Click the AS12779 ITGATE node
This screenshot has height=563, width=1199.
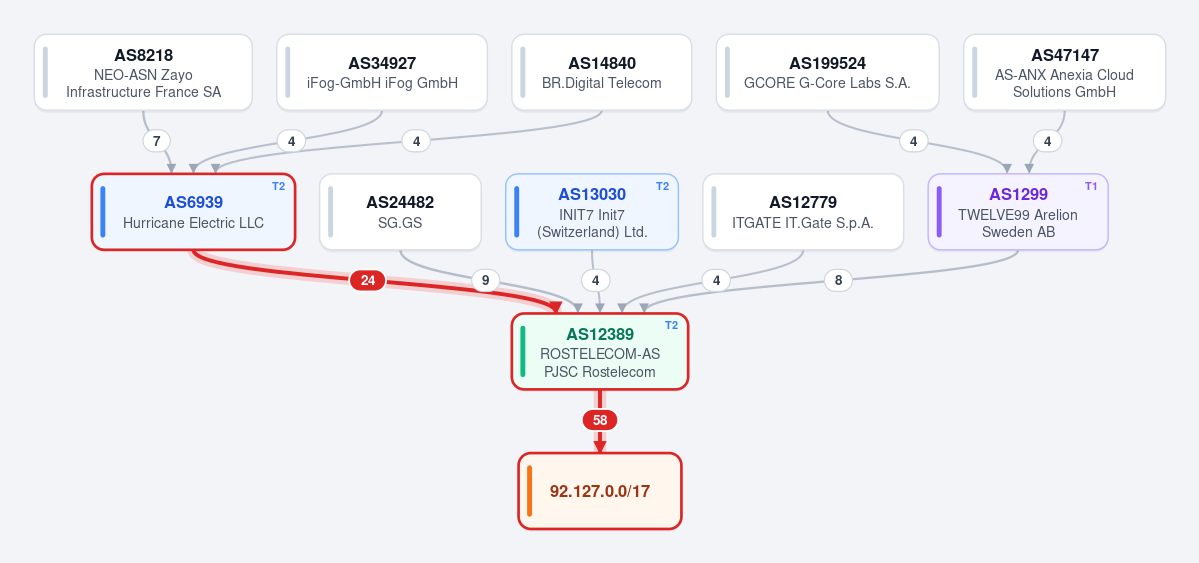click(803, 212)
